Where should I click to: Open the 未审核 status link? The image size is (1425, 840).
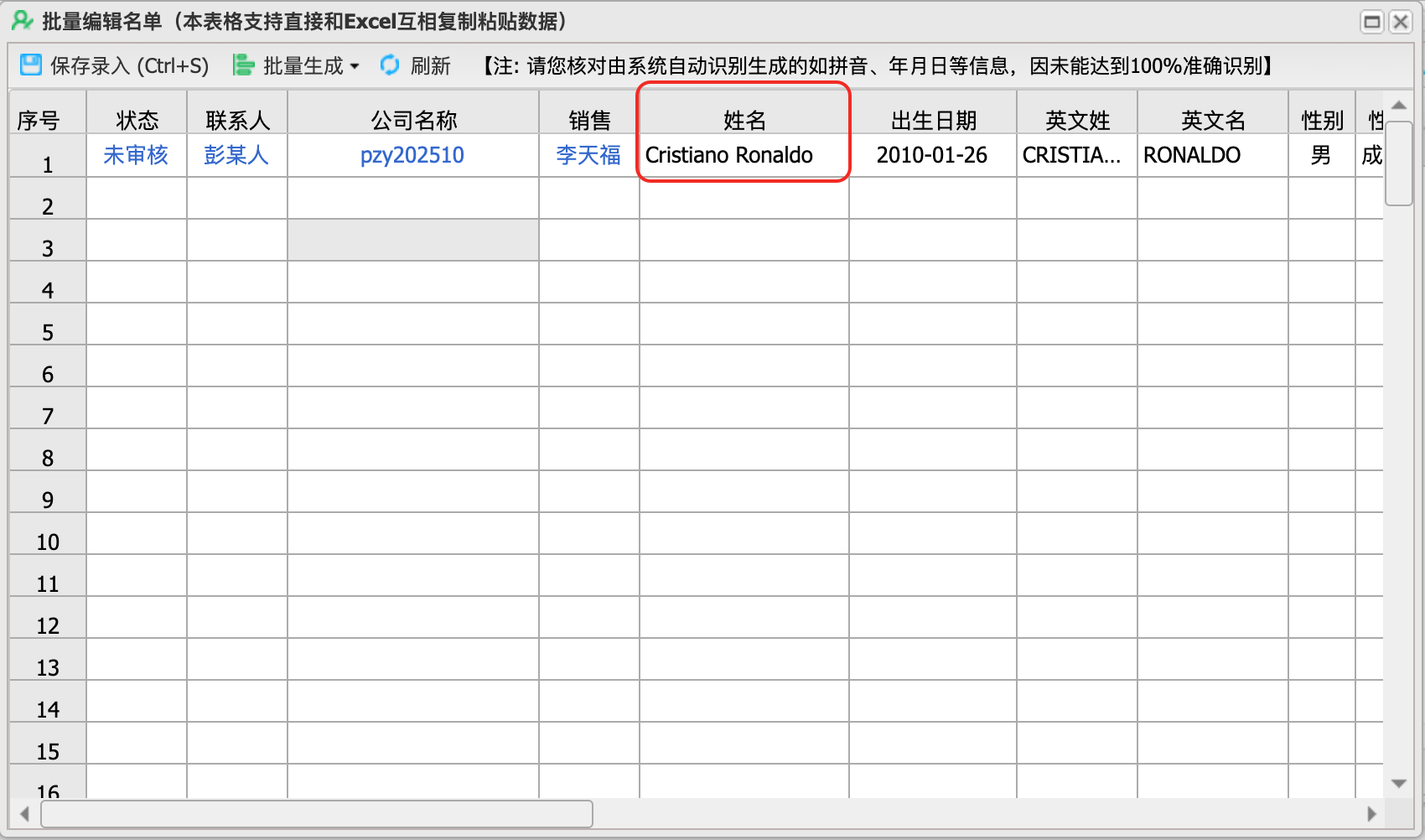click(136, 155)
